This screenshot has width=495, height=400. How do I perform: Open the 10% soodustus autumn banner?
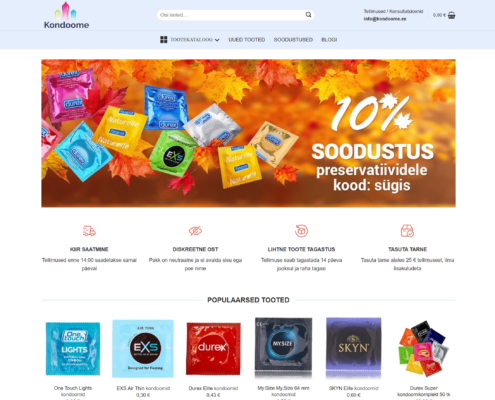point(248,133)
